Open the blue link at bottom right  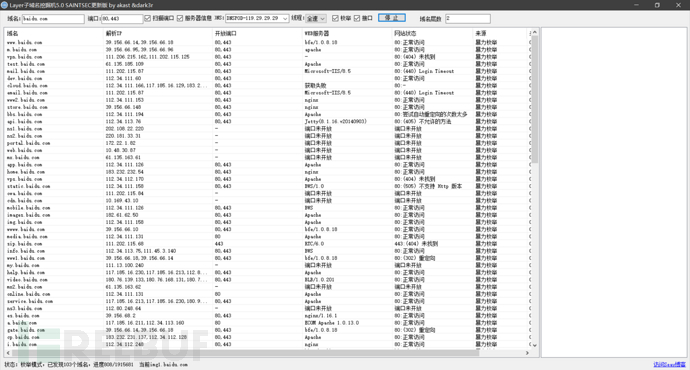(x=669, y=364)
